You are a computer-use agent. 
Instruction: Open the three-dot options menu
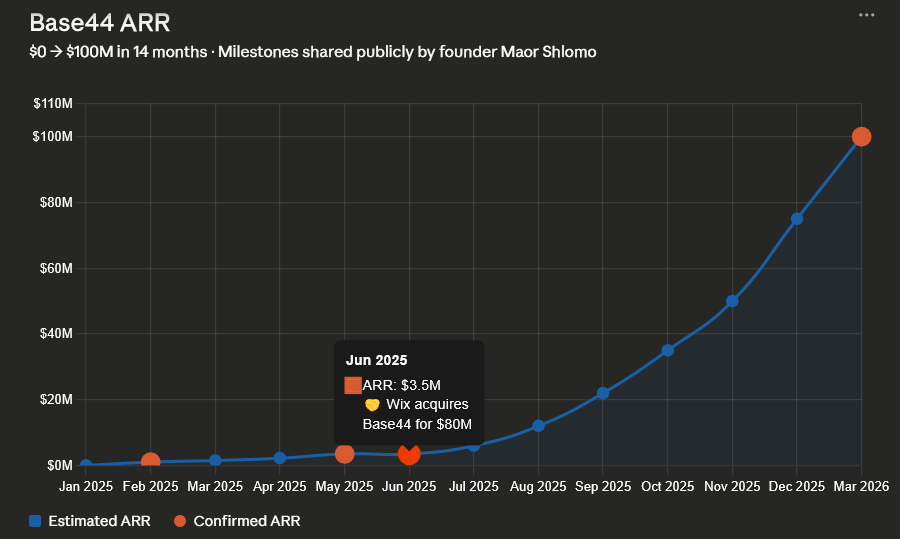coord(866,15)
